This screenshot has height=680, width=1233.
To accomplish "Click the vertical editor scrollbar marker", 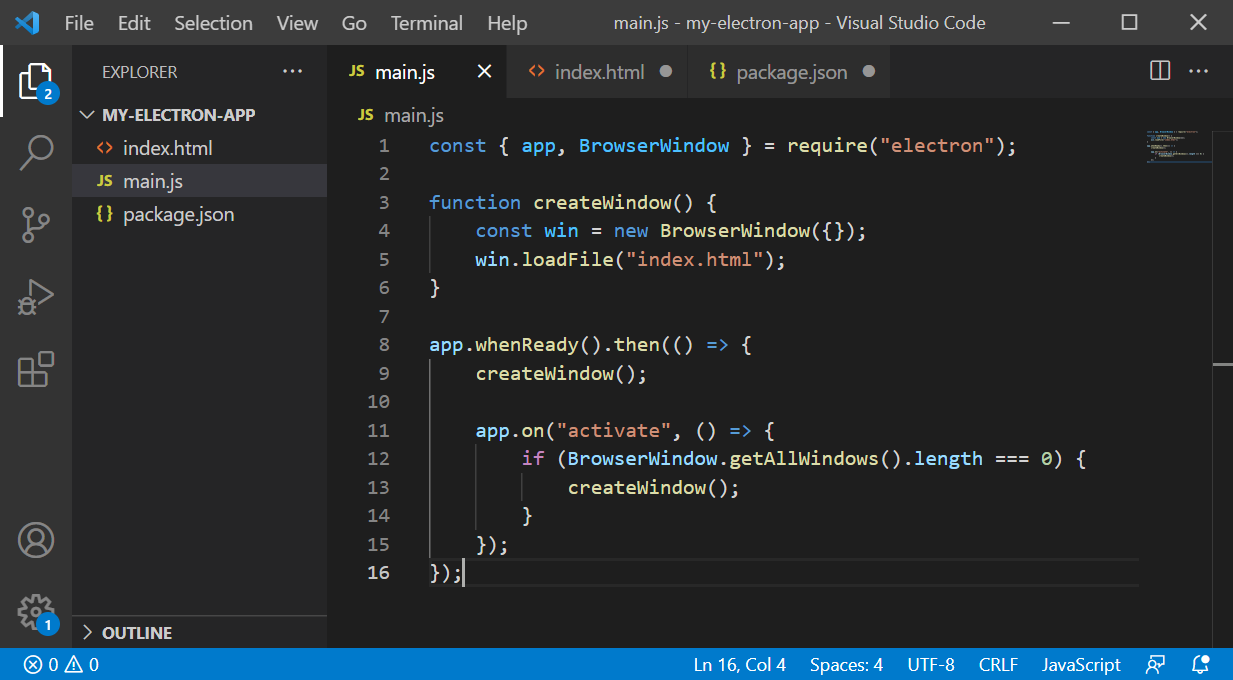I will tap(1222, 365).
